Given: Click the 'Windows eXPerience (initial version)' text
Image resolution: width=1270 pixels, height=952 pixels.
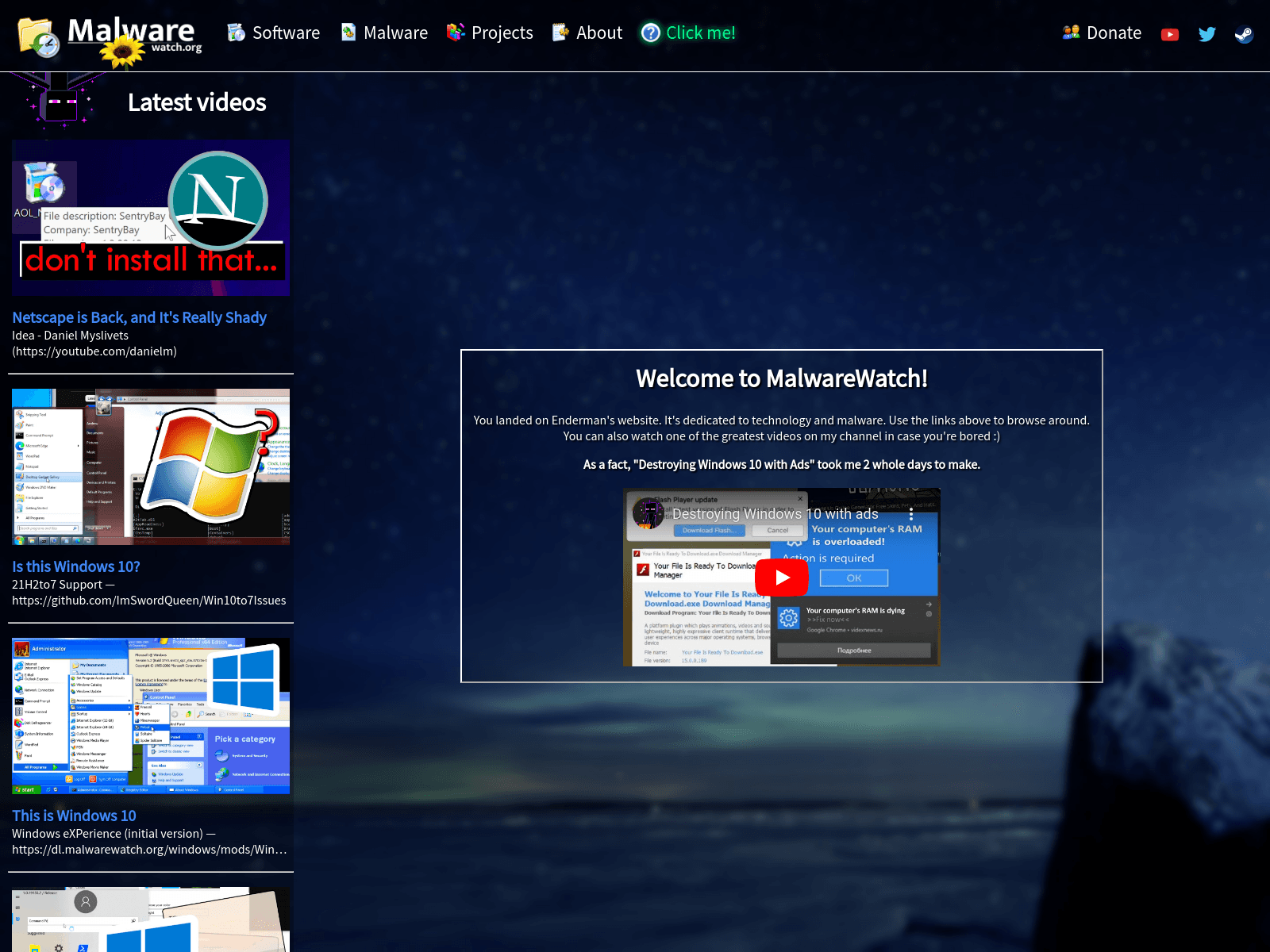Looking at the screenshot, I should coord(107,834).
